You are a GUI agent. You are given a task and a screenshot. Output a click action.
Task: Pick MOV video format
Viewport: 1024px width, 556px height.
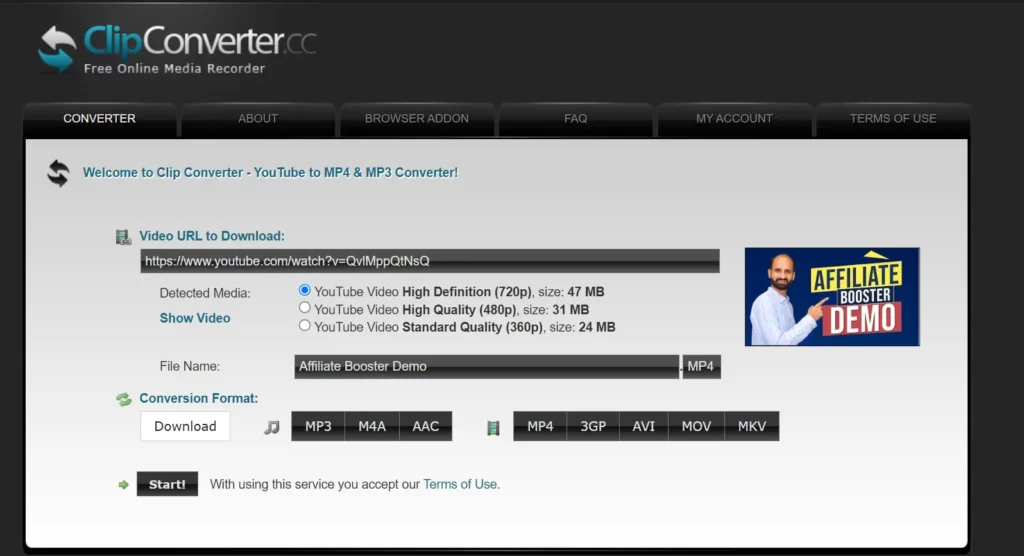tap(696, 426)
